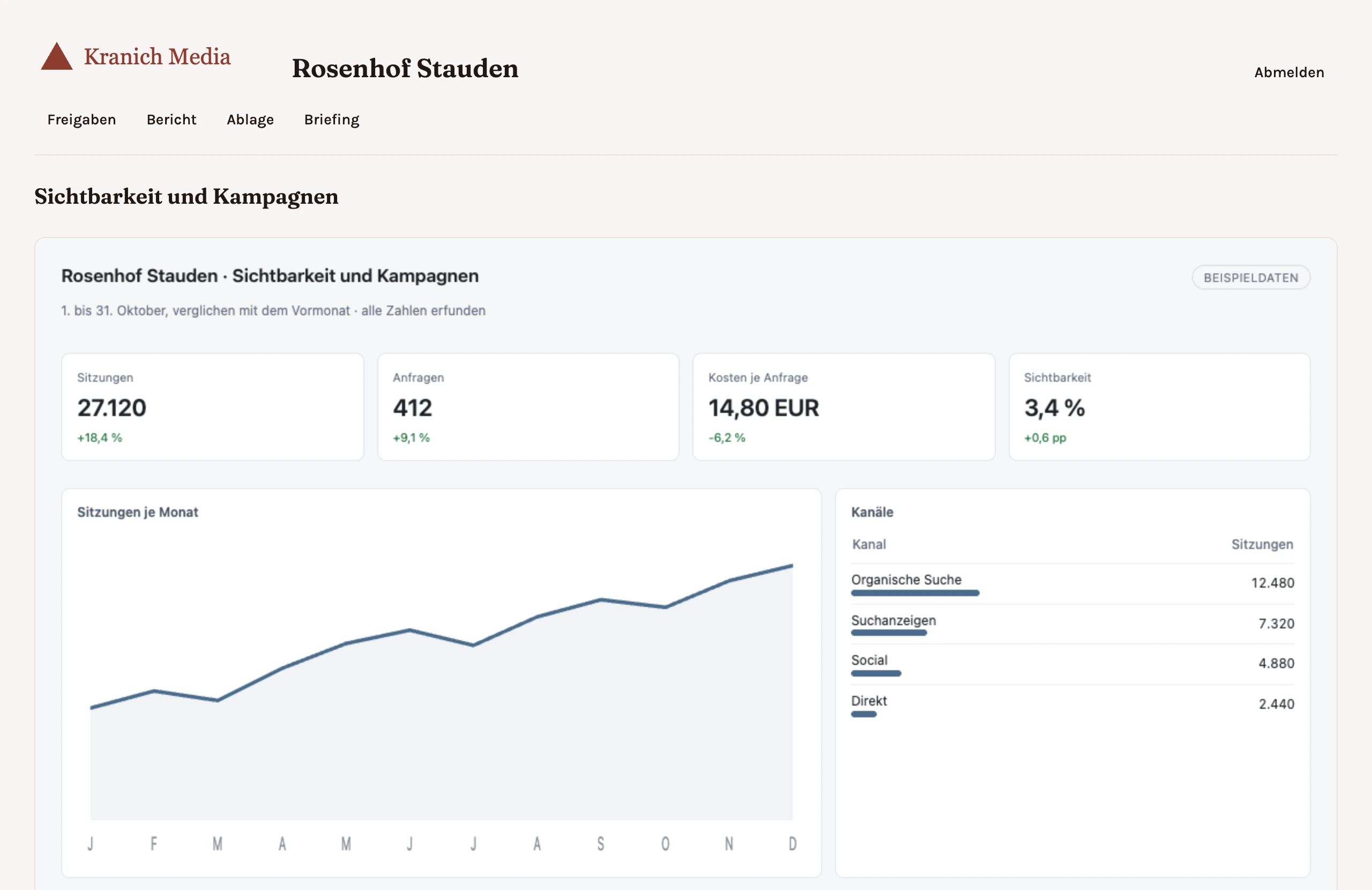Click the Sichtbarkeit und Kampagnen section heading
This screenshot has width=1372, height=890.
click(x=186, y=197)
